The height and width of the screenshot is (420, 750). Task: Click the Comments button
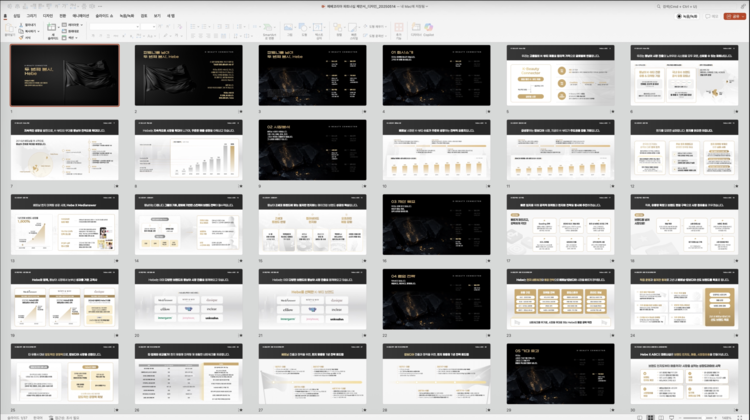[x=712, y=16]
